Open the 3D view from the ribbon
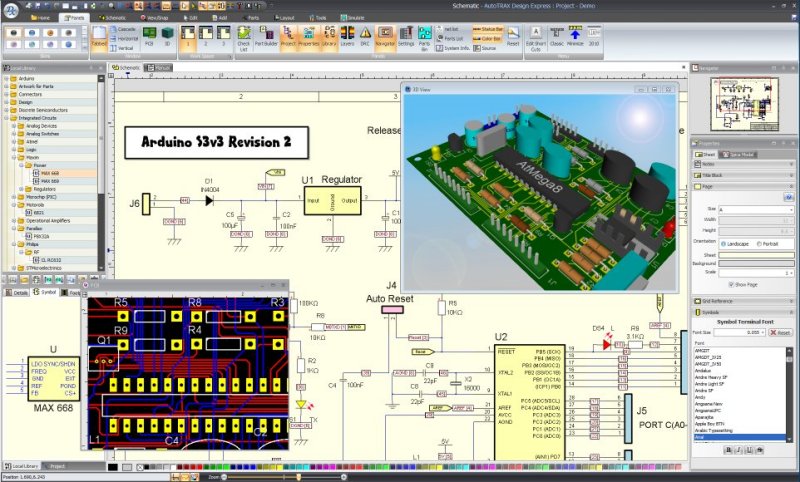The width and height of the screenshot is (800, 482). pos(167,37)
